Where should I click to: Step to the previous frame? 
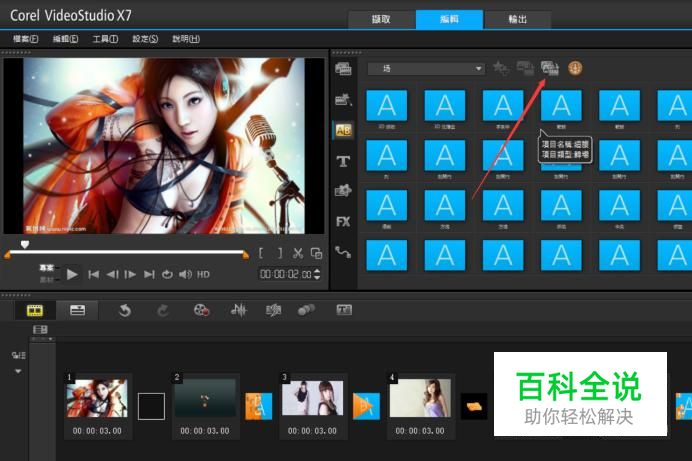point(112,274)
